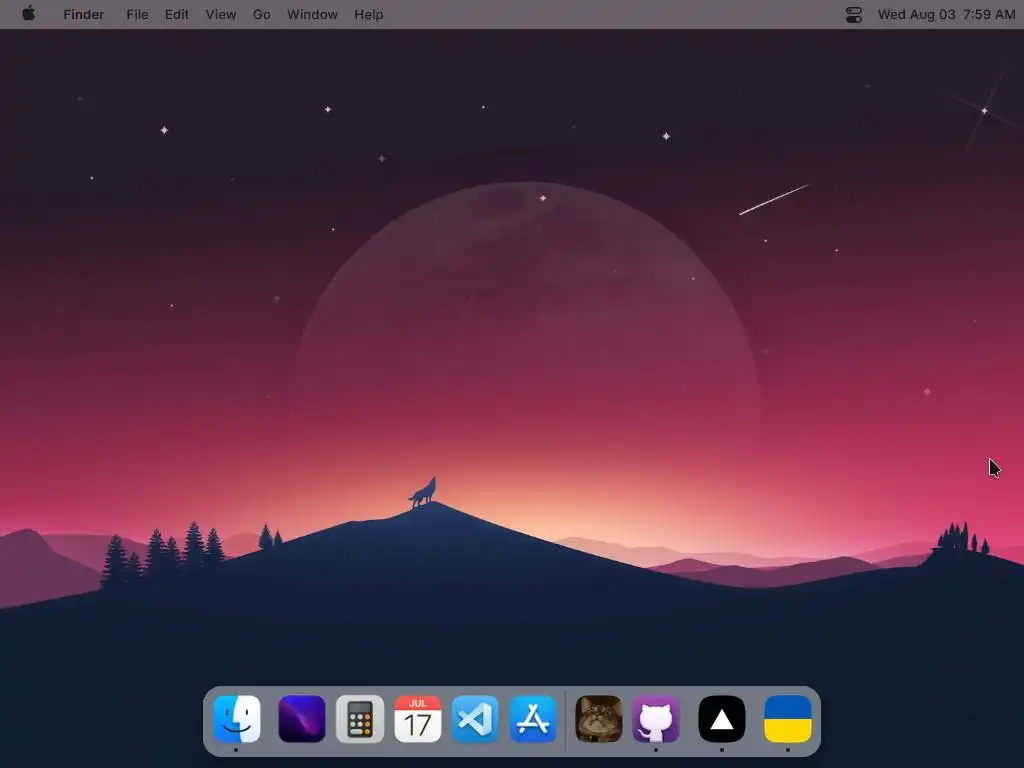Launch Visual Studio Code from the dock
This screenshot has width=1024, height=768.
pos(475,719)
